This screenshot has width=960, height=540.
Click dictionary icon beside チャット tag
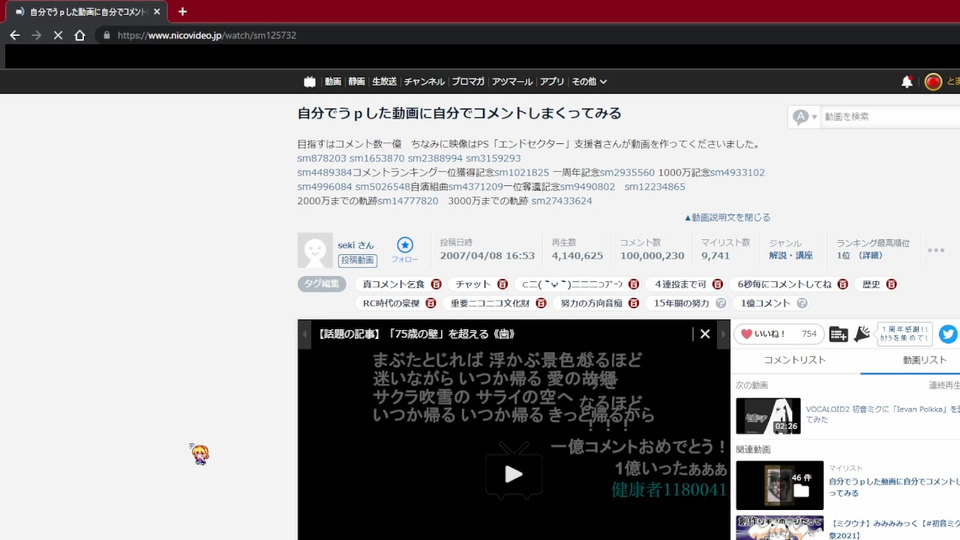502,284
